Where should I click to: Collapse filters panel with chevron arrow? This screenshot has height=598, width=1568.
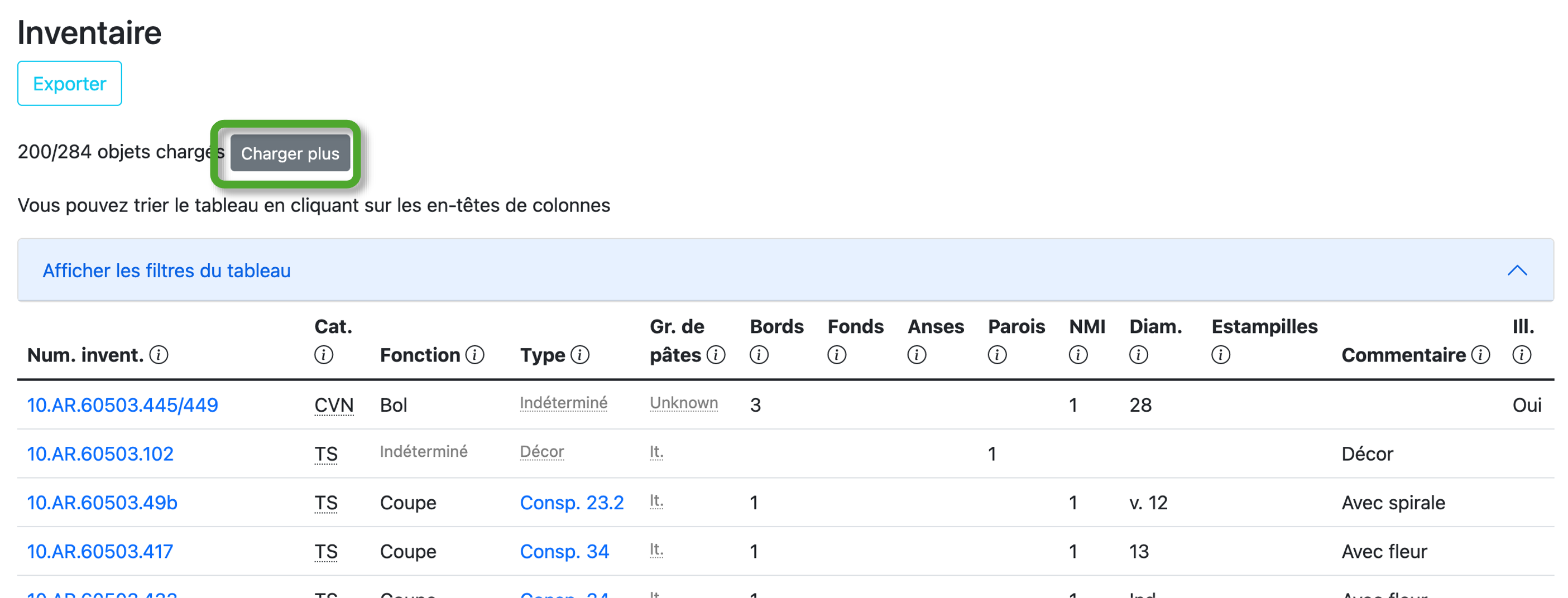[x=1517, y=271]
